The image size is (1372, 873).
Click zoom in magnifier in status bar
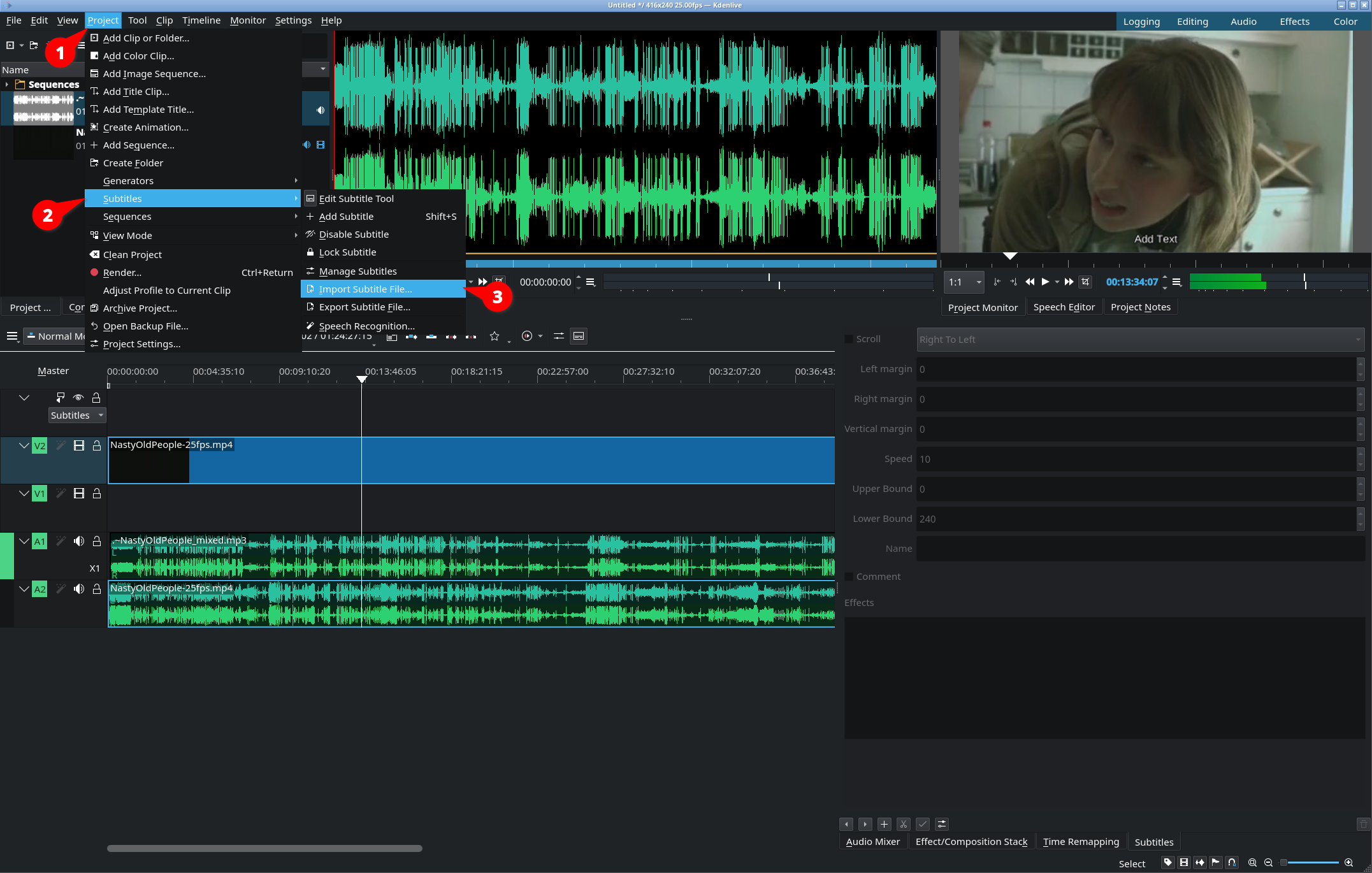1348,863
